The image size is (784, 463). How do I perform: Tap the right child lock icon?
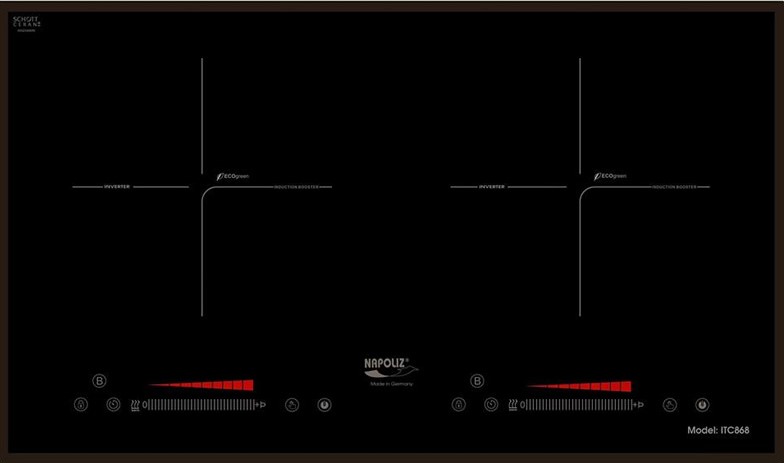459,405
